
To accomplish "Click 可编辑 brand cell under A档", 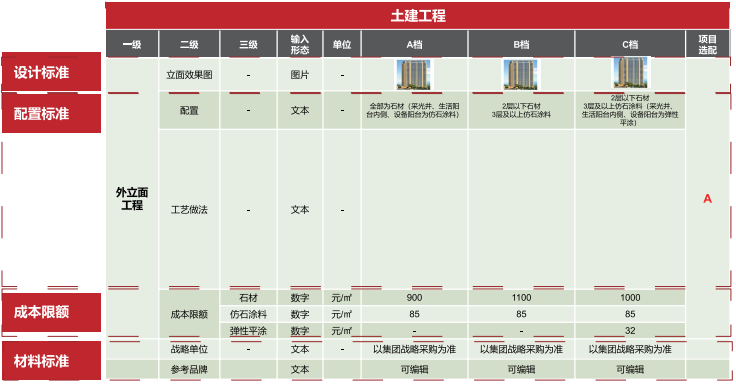I will [414, 370].
